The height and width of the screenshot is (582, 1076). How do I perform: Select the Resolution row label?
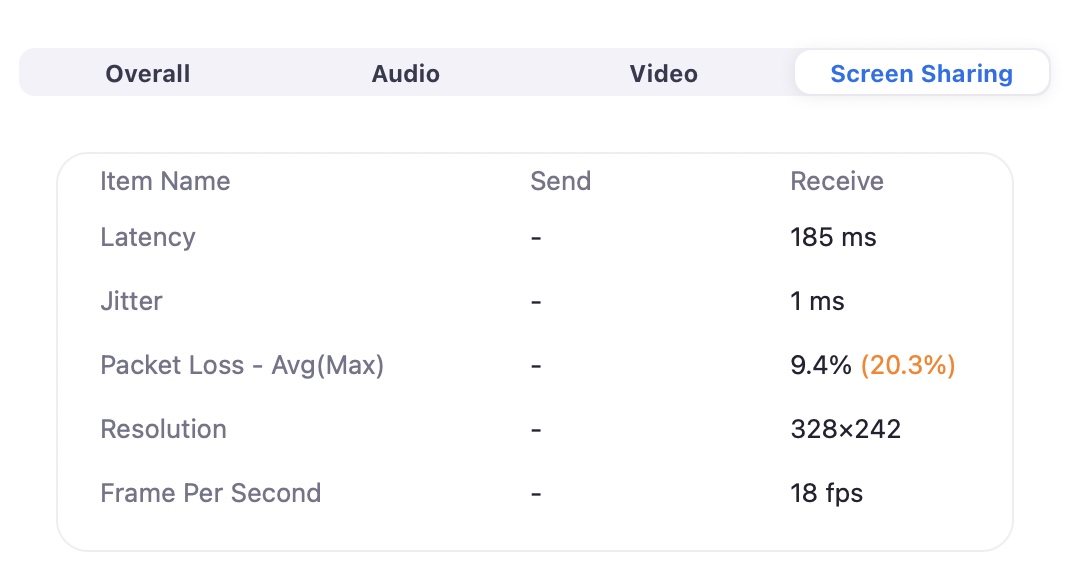click(163, 429)
